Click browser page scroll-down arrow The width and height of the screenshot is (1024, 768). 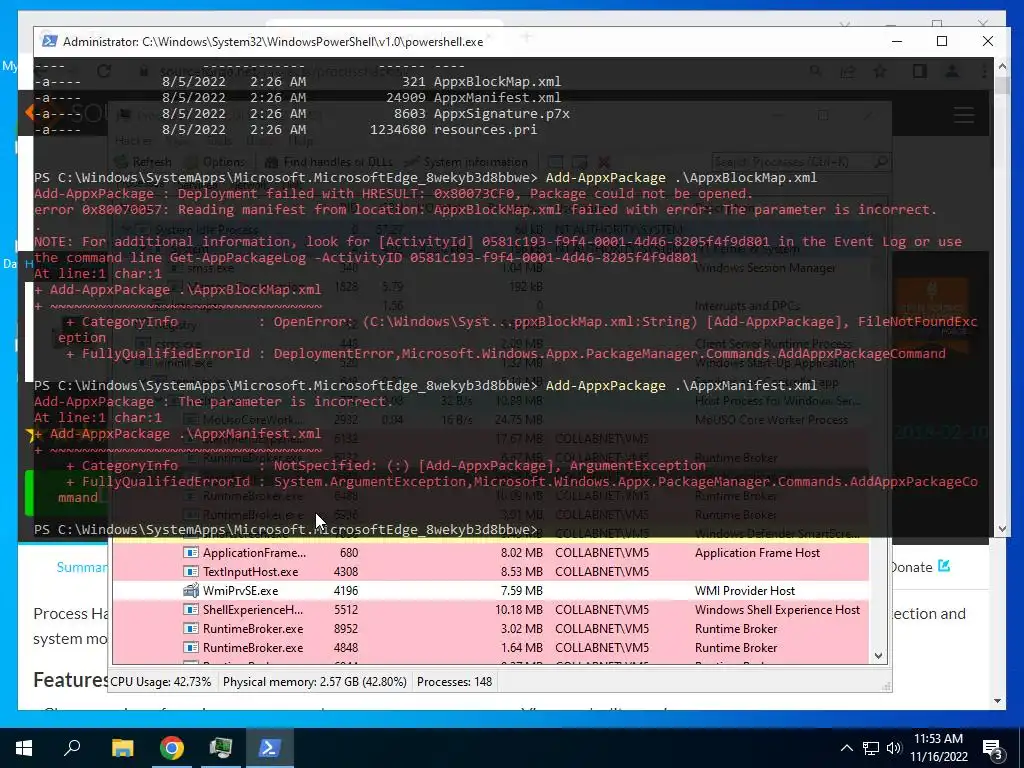(997, 701)
